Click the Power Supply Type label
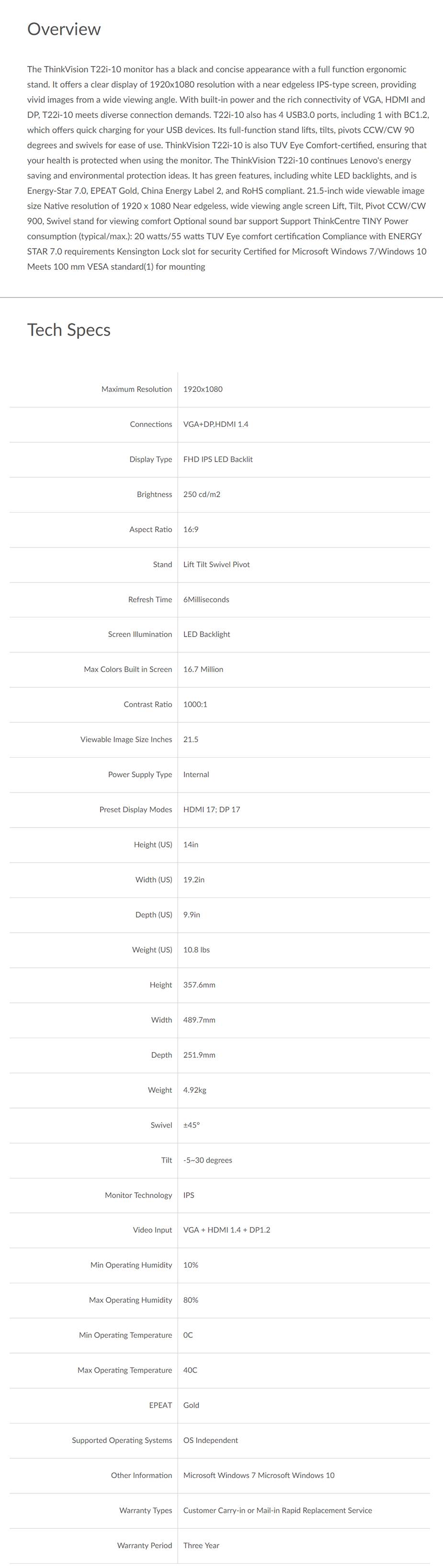 tap(140, 774)
